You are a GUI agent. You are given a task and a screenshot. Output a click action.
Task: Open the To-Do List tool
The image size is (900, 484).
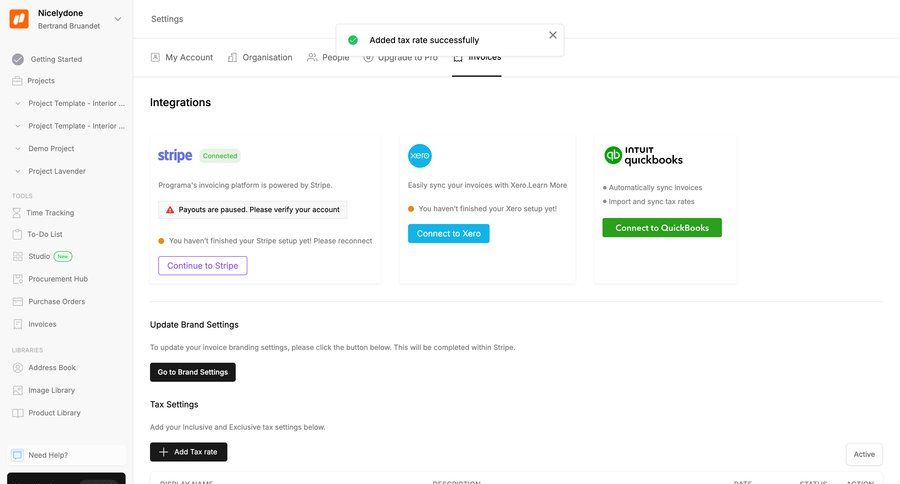coord(45,234)
